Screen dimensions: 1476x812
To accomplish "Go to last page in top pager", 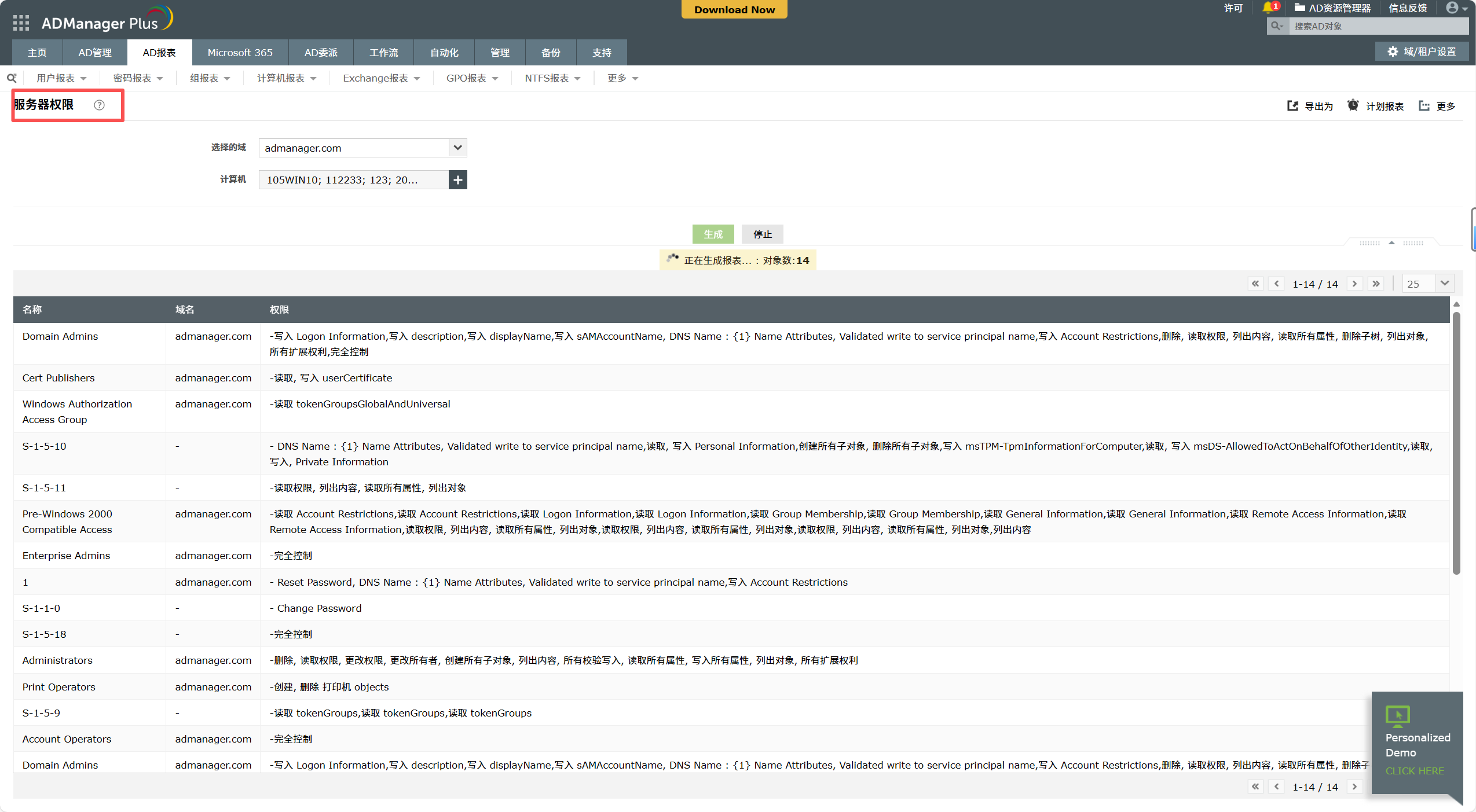I will [1376, 284].
